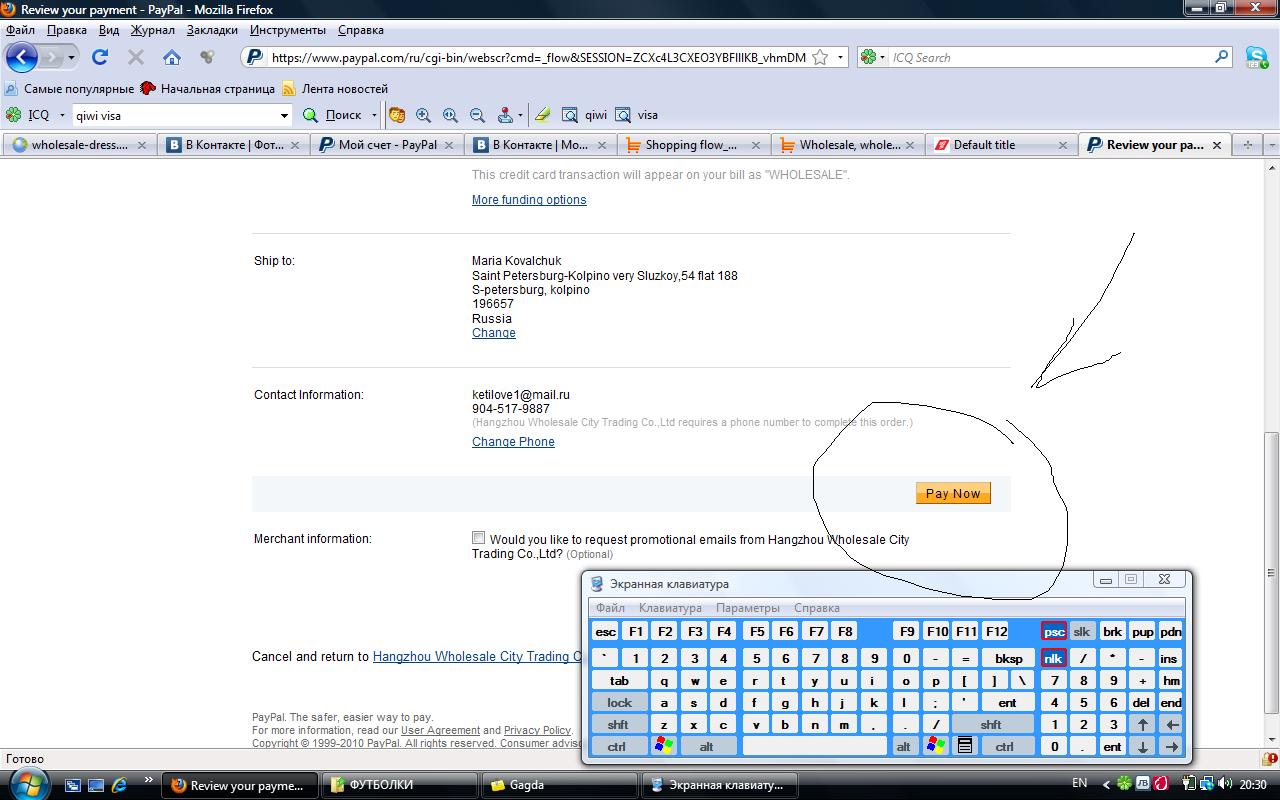This screenshot has width=1280, height=800.
Task: Toggle the lock key on the on-screen keyboard
Action: 619,702
